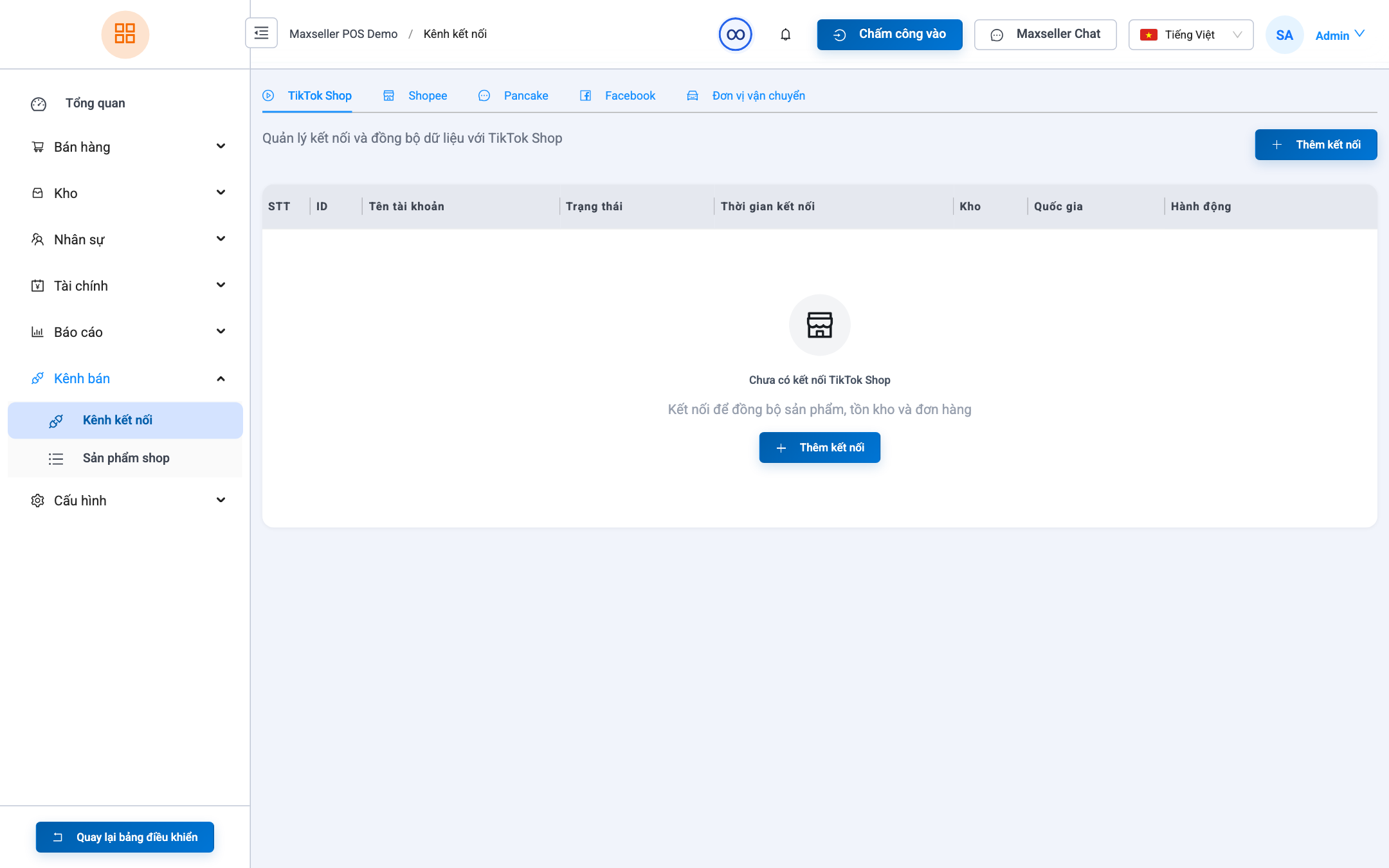Click the 'Chưa có kết nối TikTok Shop' text
Screen dimensions: 1389x868
pyautogui.click(x=820, y=380)
